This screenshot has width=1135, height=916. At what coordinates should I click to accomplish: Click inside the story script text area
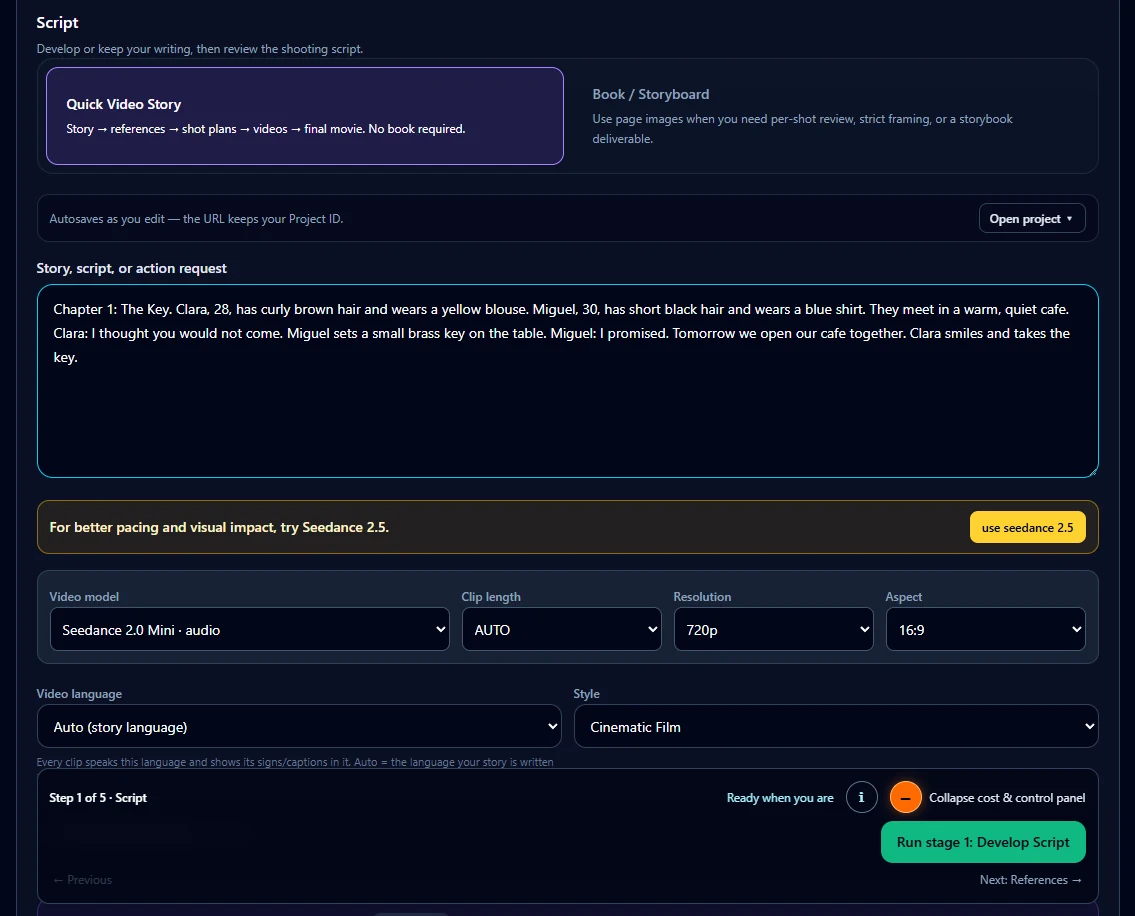coord(568,381)
